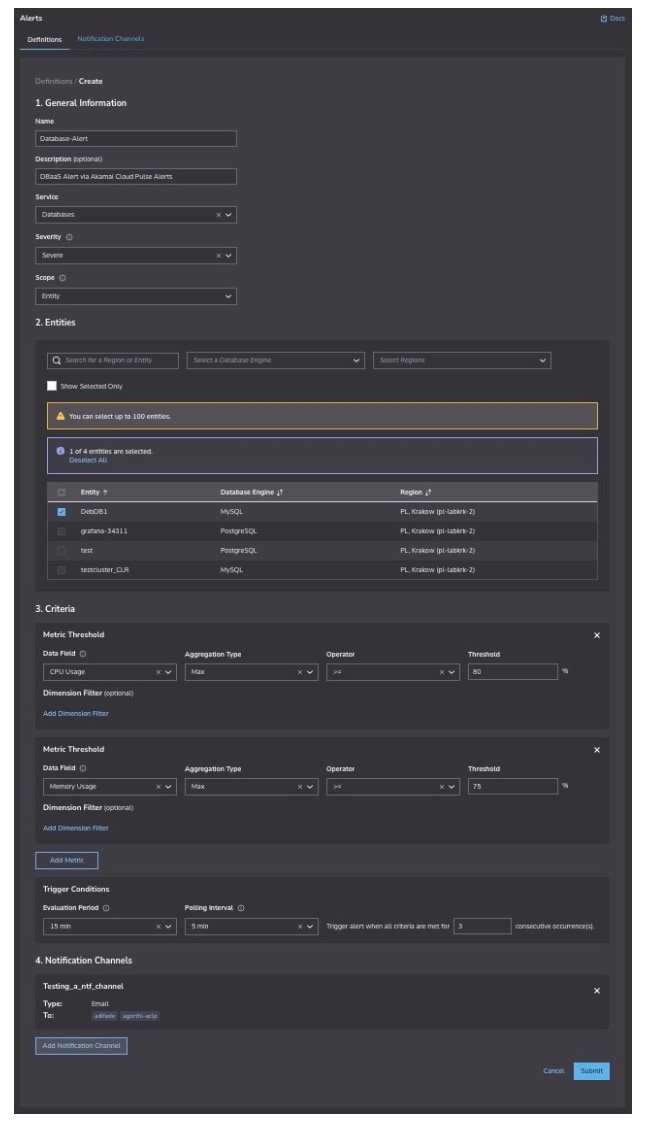Clear the Service Databases selection
Image resolution: width=646 pixels, height=1128 pixels.
point(219,214)
